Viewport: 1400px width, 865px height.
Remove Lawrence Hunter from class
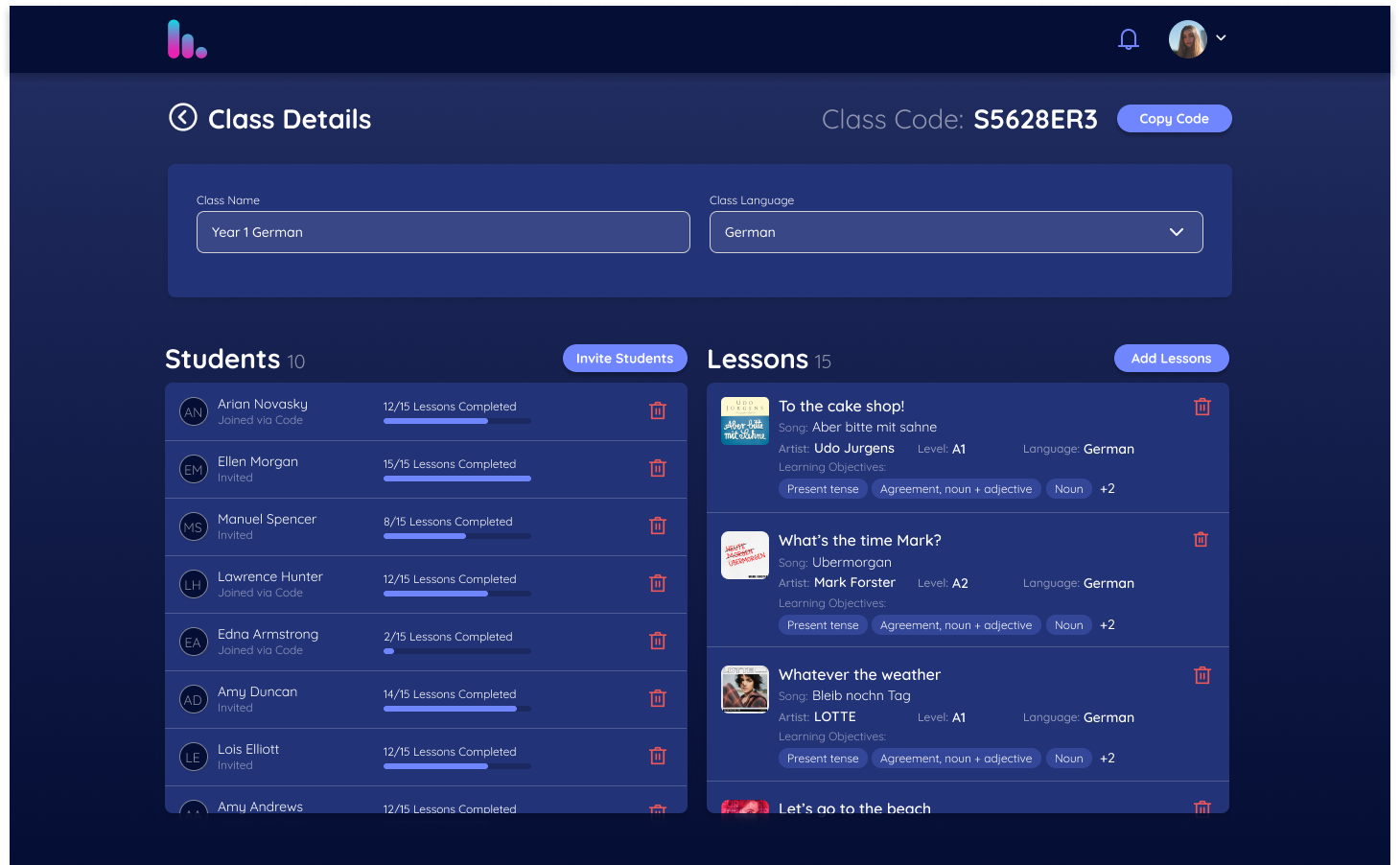click(658, 583)
